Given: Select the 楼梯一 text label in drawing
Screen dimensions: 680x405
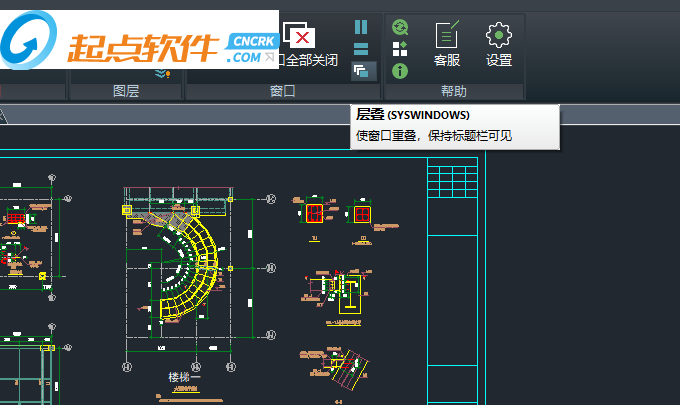Looking at the screenshot, I should tap(185, 376).
